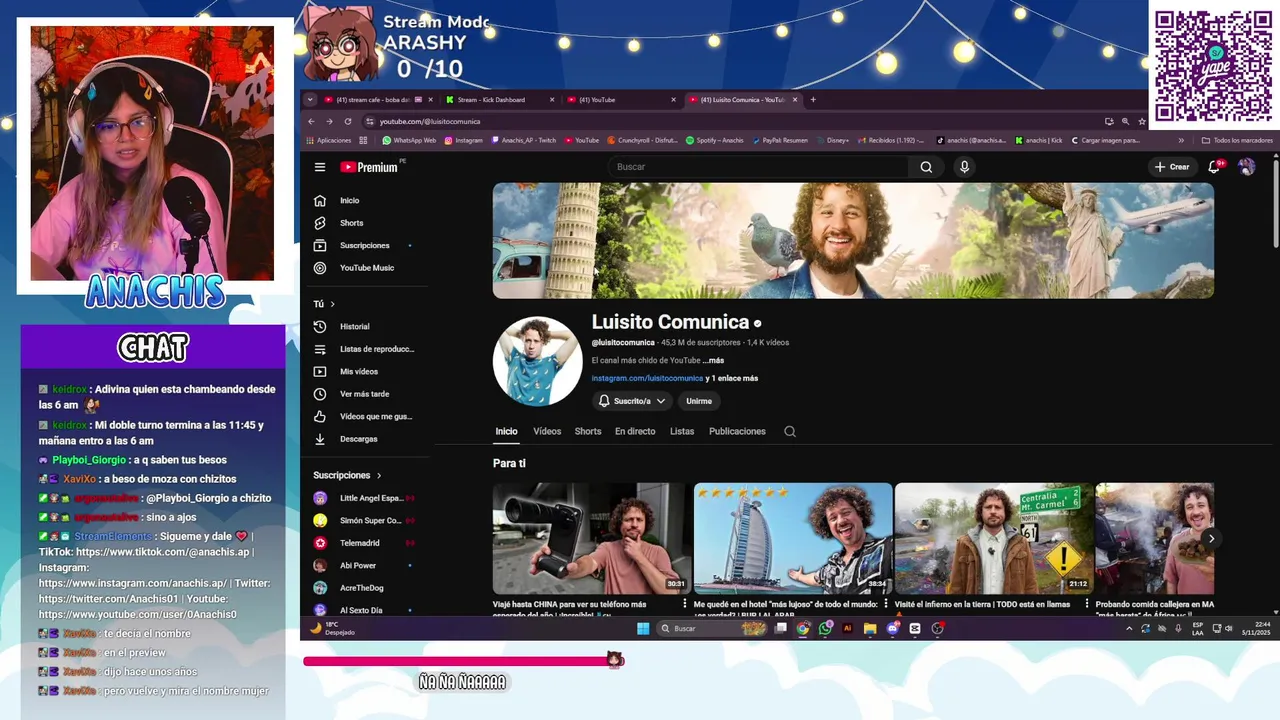
Task: Open Discord from the Windows taskbar
Action: [893, 629]
